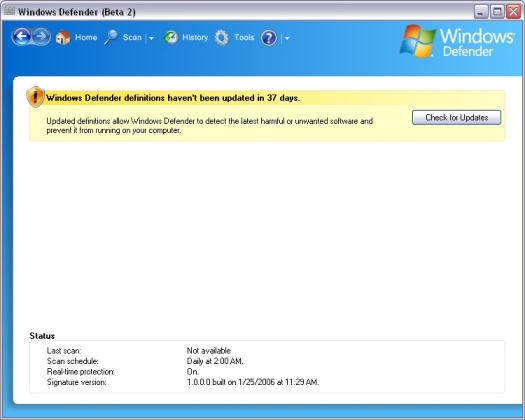Expand the Scan options dropdown arrow
The height and width of the screenshot is (420, 525).
[x=151, y=38]
